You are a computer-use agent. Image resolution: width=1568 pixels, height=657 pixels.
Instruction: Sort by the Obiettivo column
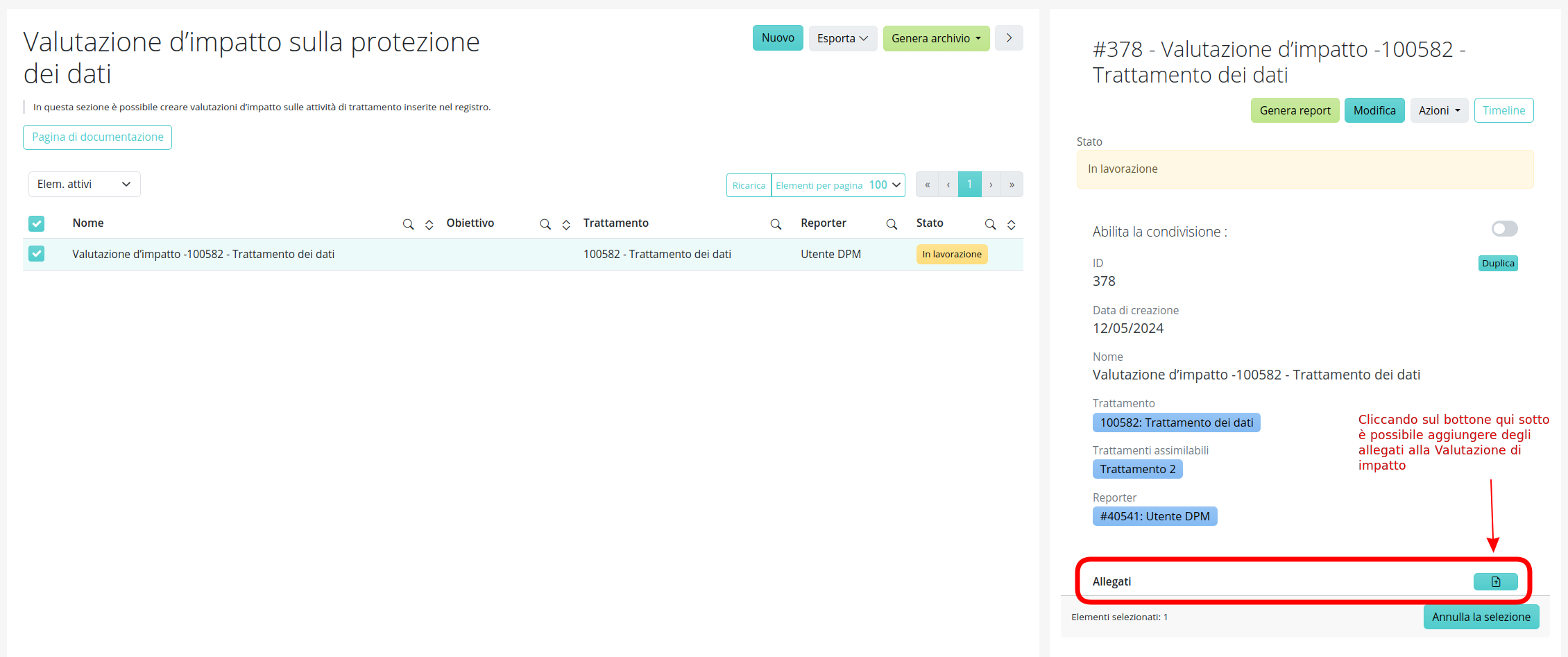click(x=566, y=224)
